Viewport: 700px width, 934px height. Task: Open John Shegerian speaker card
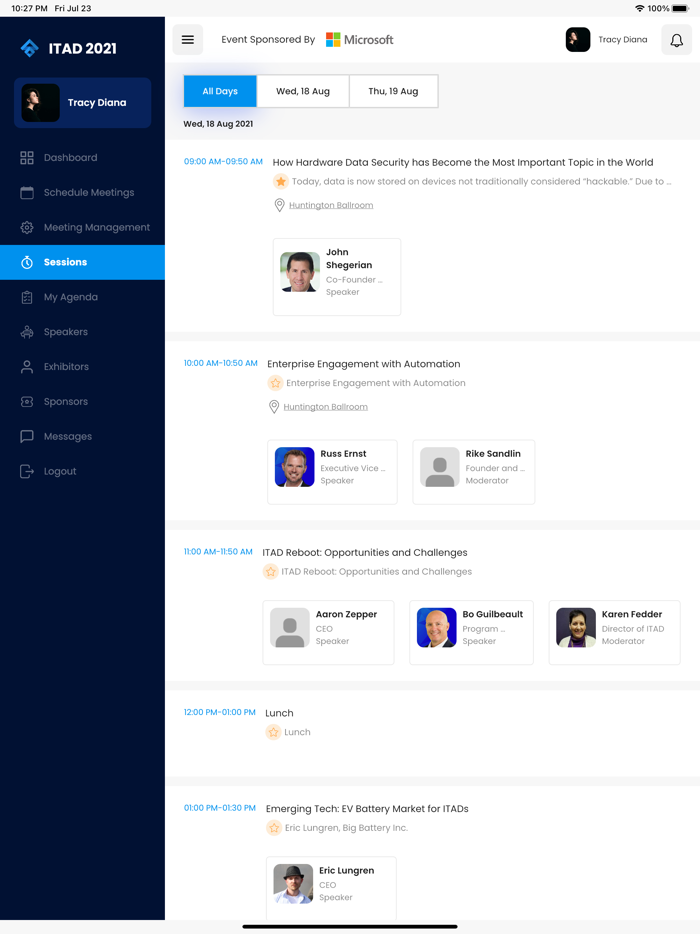337,277
